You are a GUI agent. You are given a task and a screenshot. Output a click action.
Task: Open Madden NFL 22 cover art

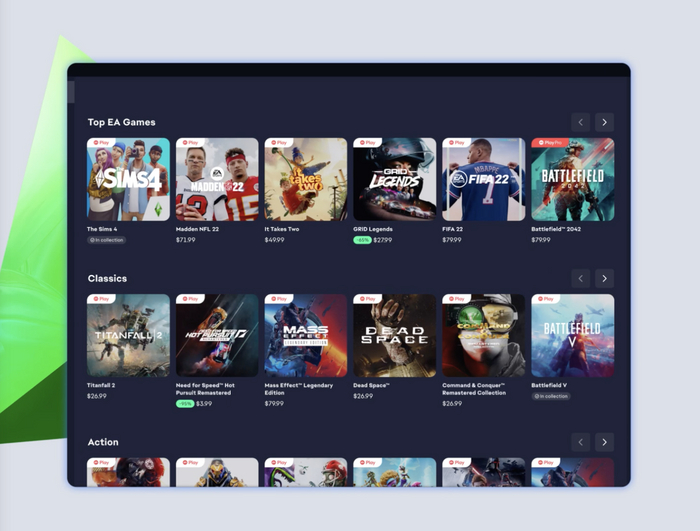pos(217,179)
